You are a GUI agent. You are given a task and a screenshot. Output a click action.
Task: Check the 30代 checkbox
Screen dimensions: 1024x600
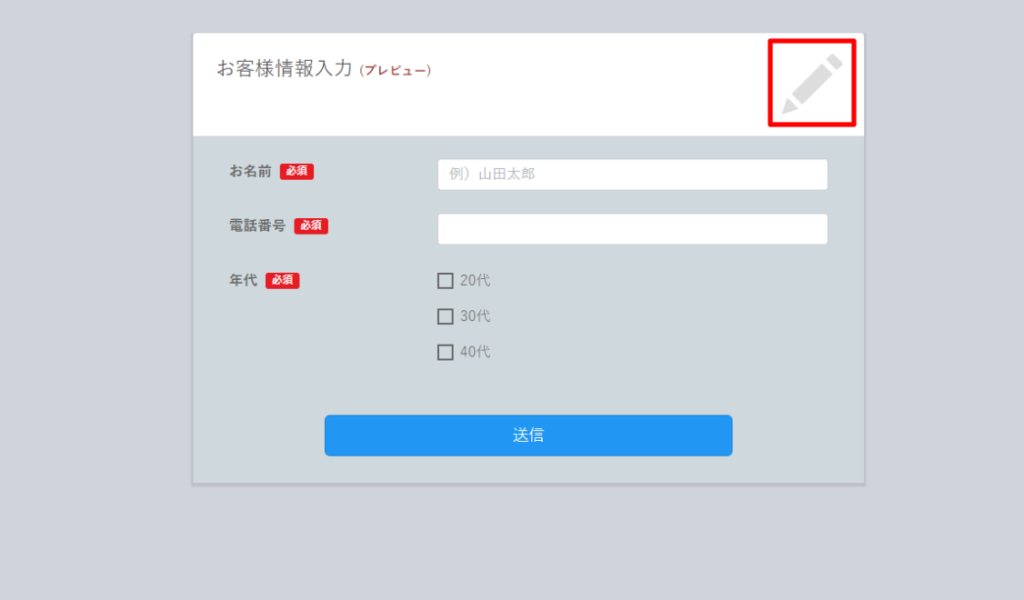click(445, 317)
